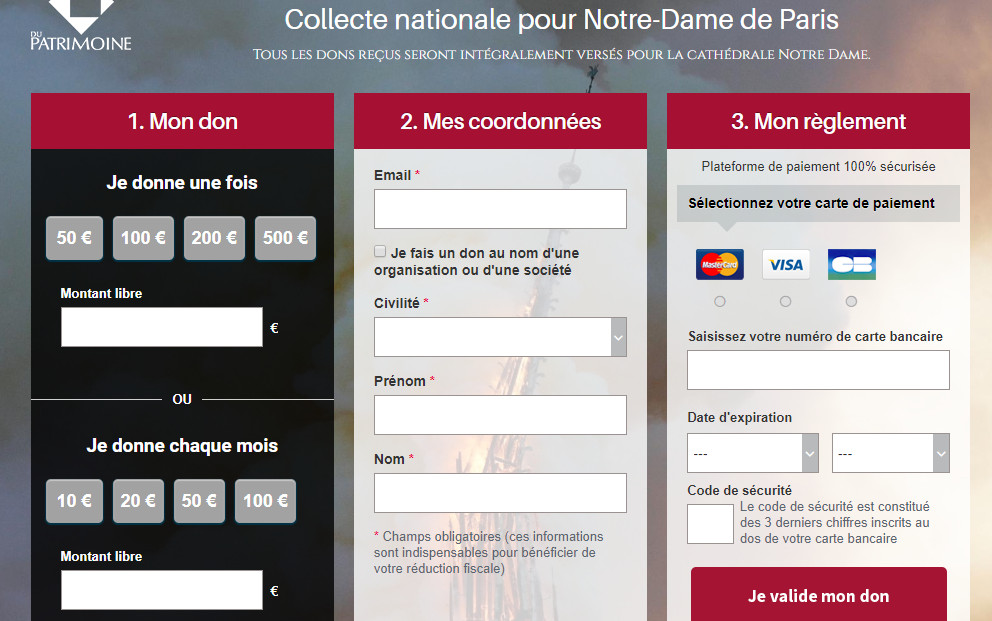Open the expiration month dropdown
Screen dimensions: 992x621
tap(753, 453)
